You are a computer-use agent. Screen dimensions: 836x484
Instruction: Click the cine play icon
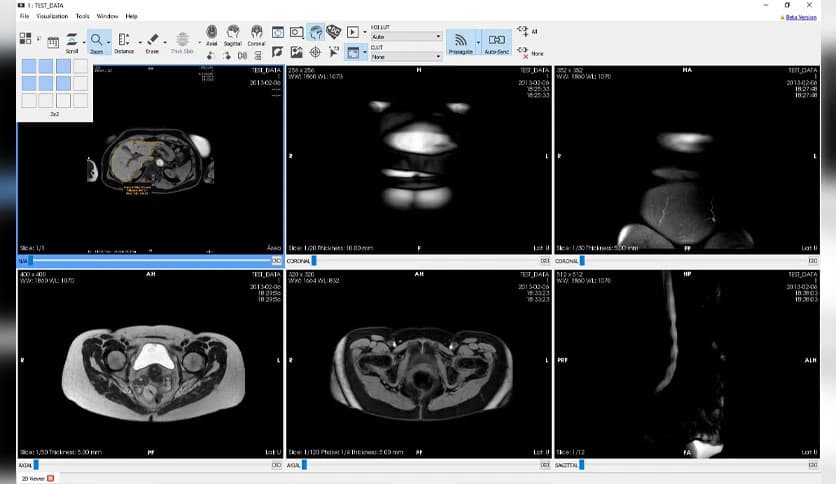353,33
